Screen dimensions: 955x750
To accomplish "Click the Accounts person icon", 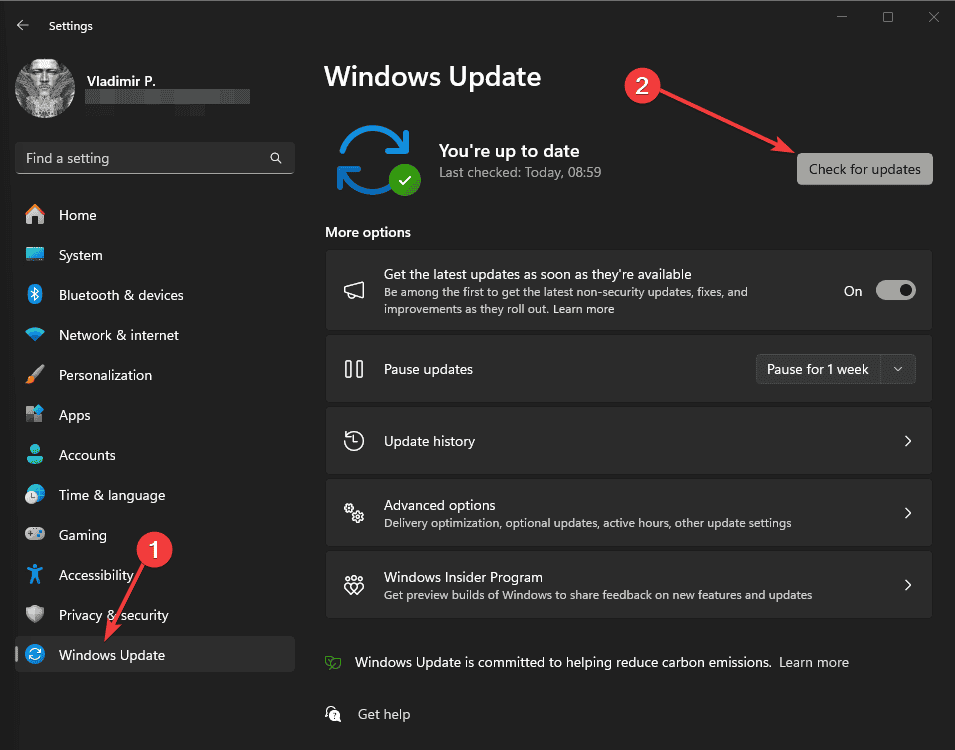I will 35,455.
